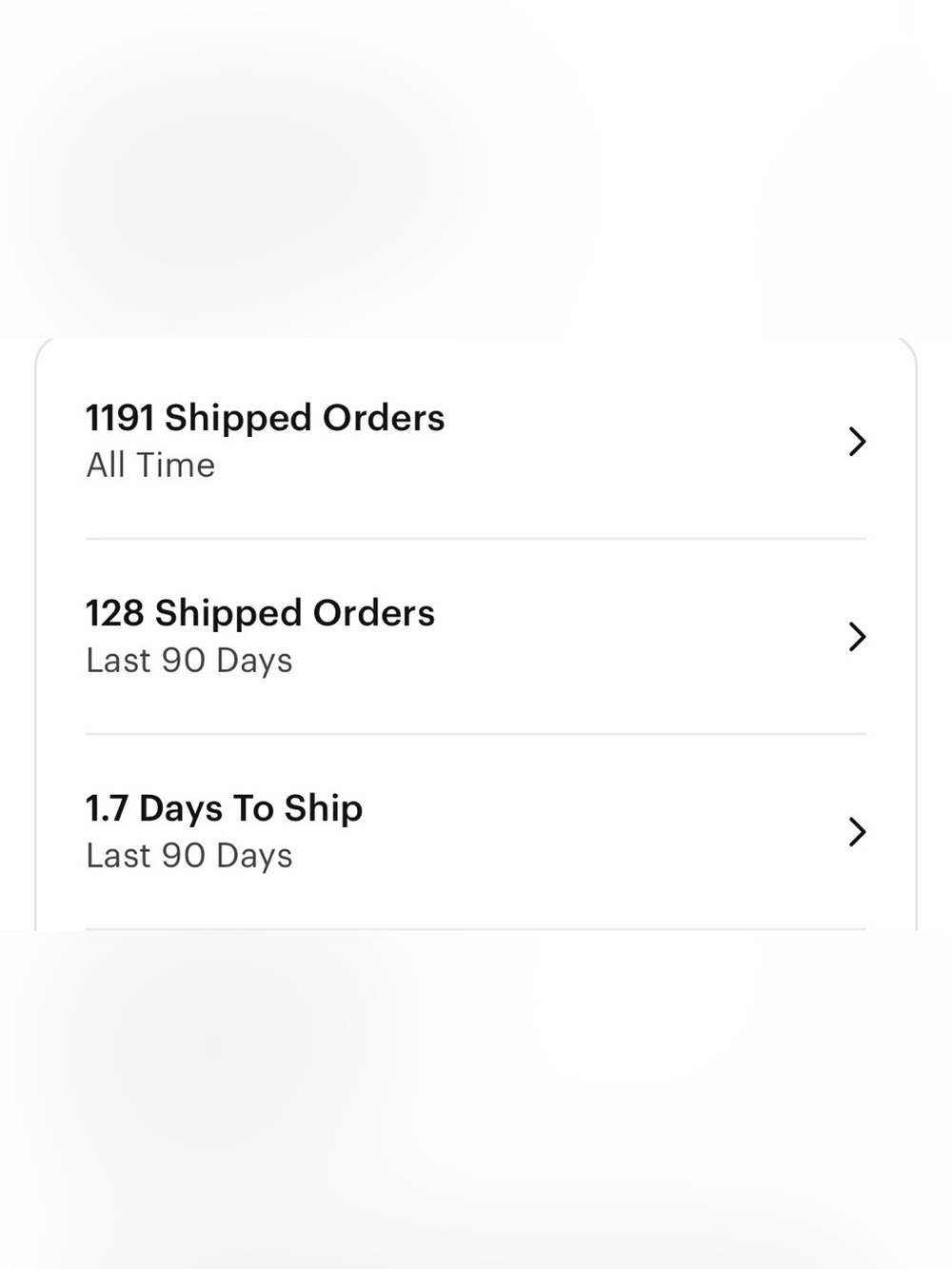Image resolution: width=952 pixels, height=1269 pixels.
Task: Expand the all-time shipped orders row
Action: click(x=476, y=442)
